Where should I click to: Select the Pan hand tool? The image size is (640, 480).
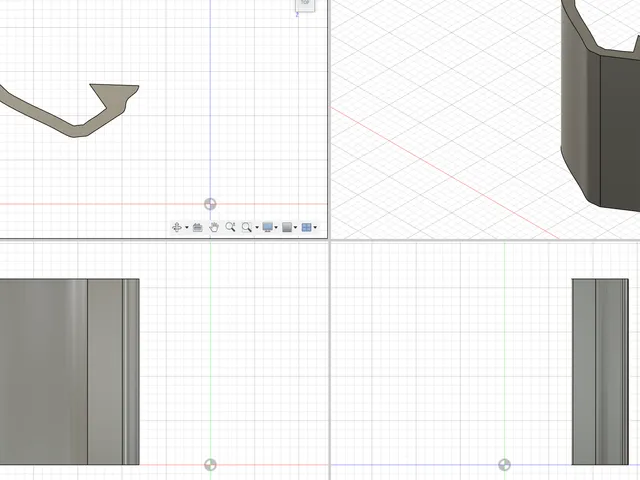[x=214, y=227]
